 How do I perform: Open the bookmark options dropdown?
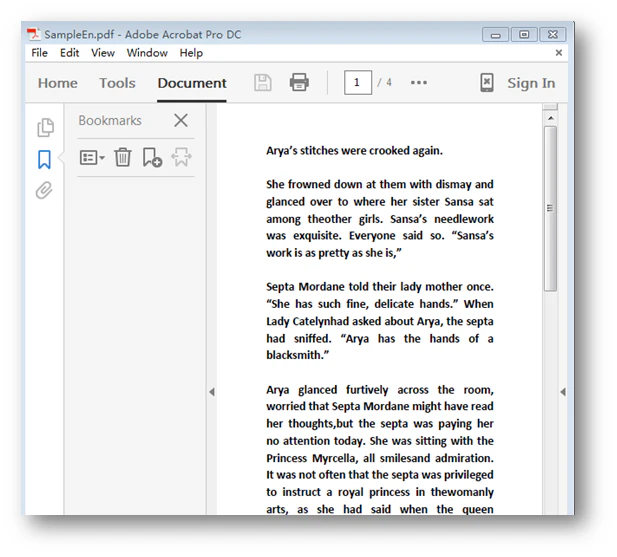[x=92, y=158]
